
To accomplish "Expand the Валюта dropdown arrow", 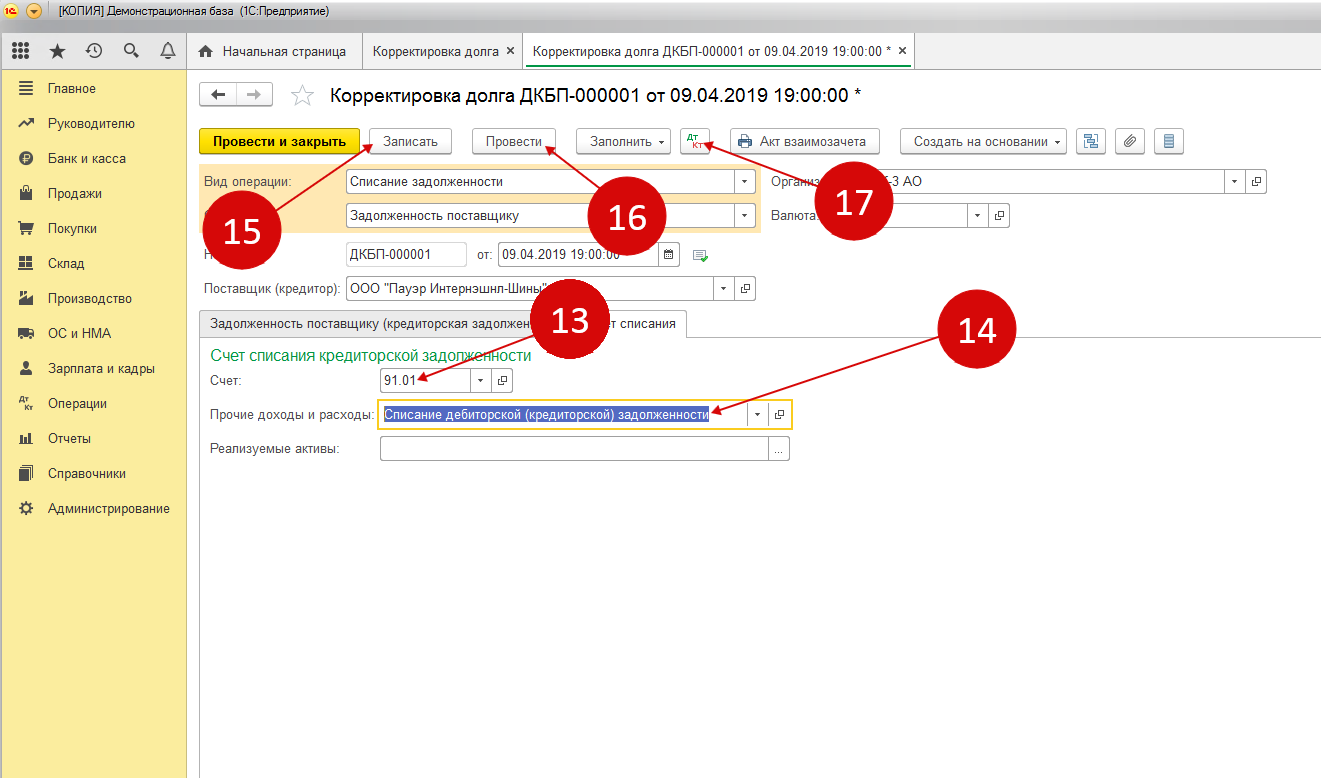I will tap(978, 216).
